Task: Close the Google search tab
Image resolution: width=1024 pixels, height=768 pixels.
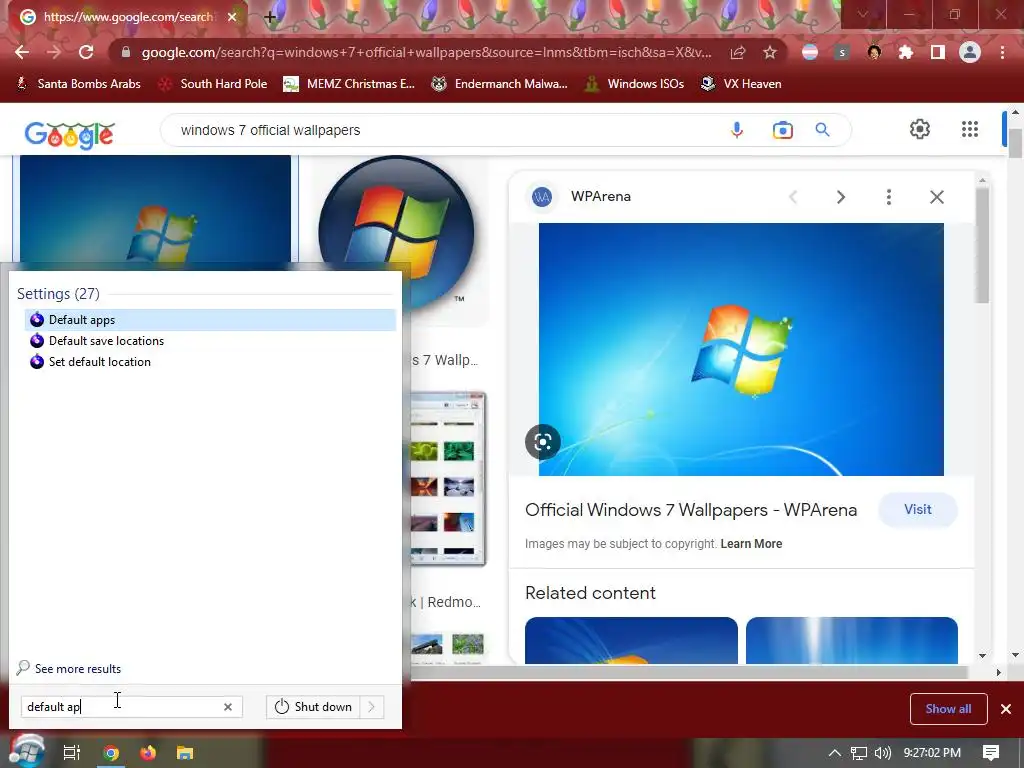Action: 232,17
